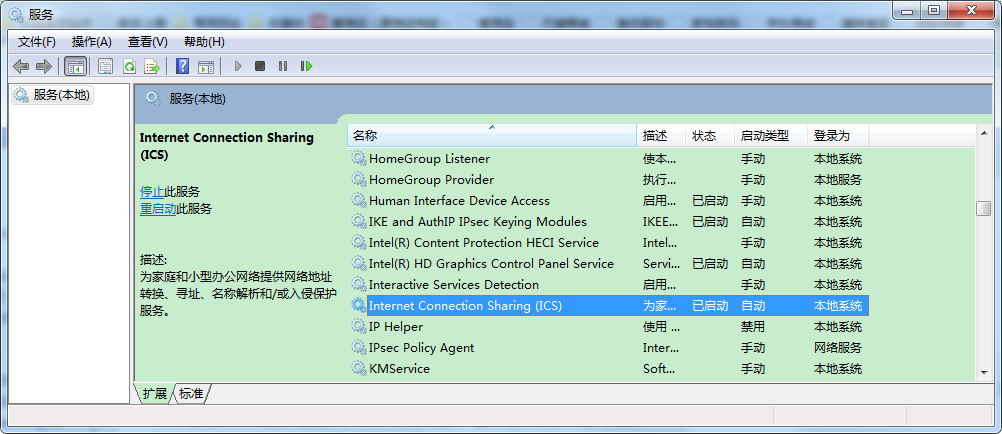Click 网络服务 logon of IPsec Policy Agent
1002x434 pixels.
click(x=838, y=348)
